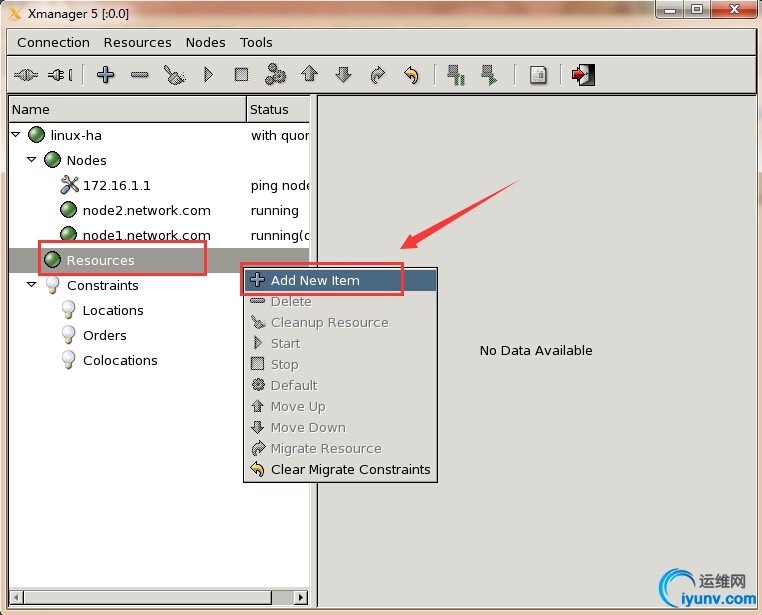Click the node standby toolbar icon
The width and height of the screenshot is (762, 615).
[x=456, y=75]
